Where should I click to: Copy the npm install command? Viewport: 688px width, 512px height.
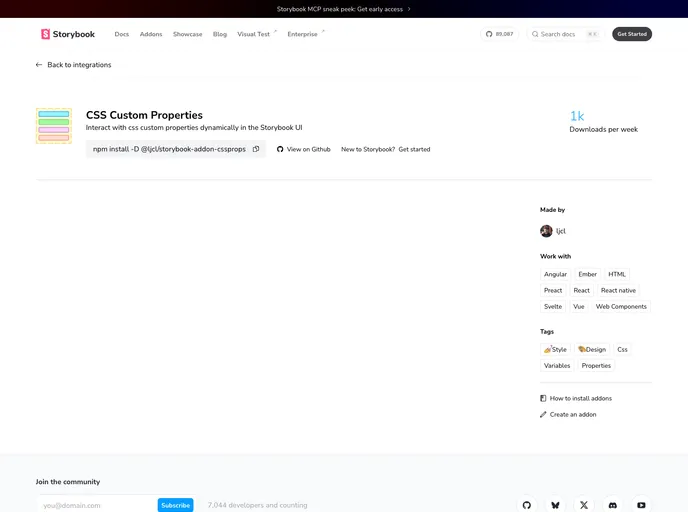click(256, 149)
